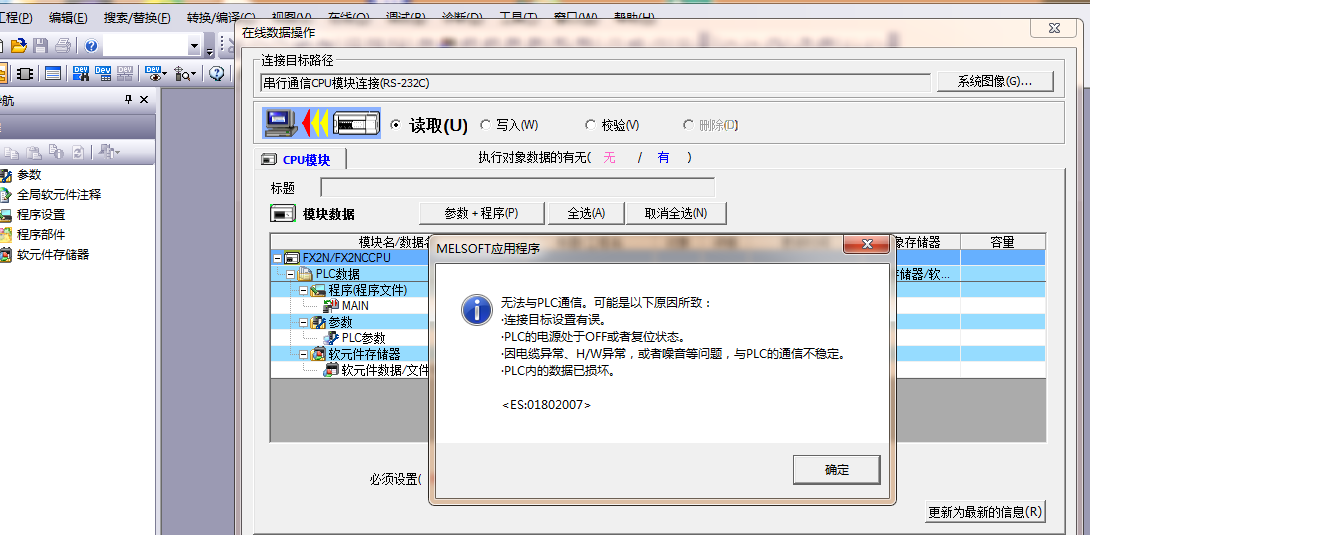Open the toolbar combo box dropdown
This screenshot has height=559, width=1332.
pyautogui.click(x=194, y=46)
